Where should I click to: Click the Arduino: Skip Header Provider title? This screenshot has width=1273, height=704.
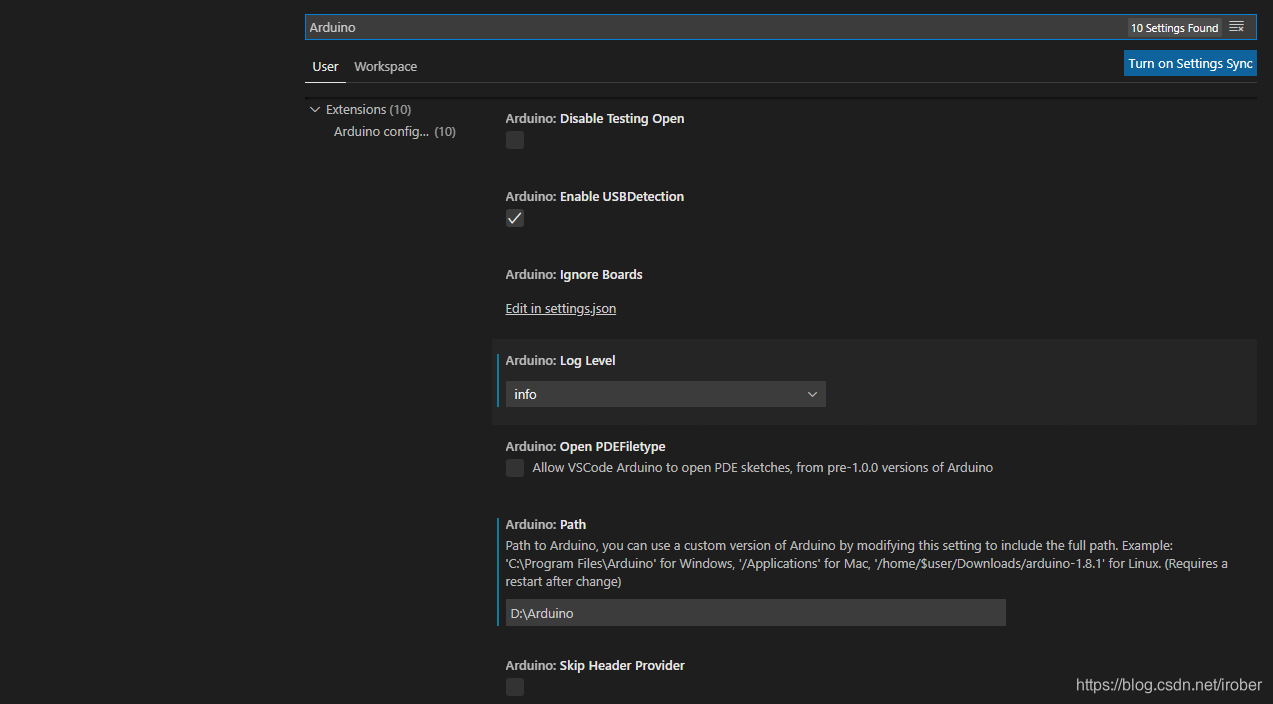pyautogui.click(x=595, y=665)
